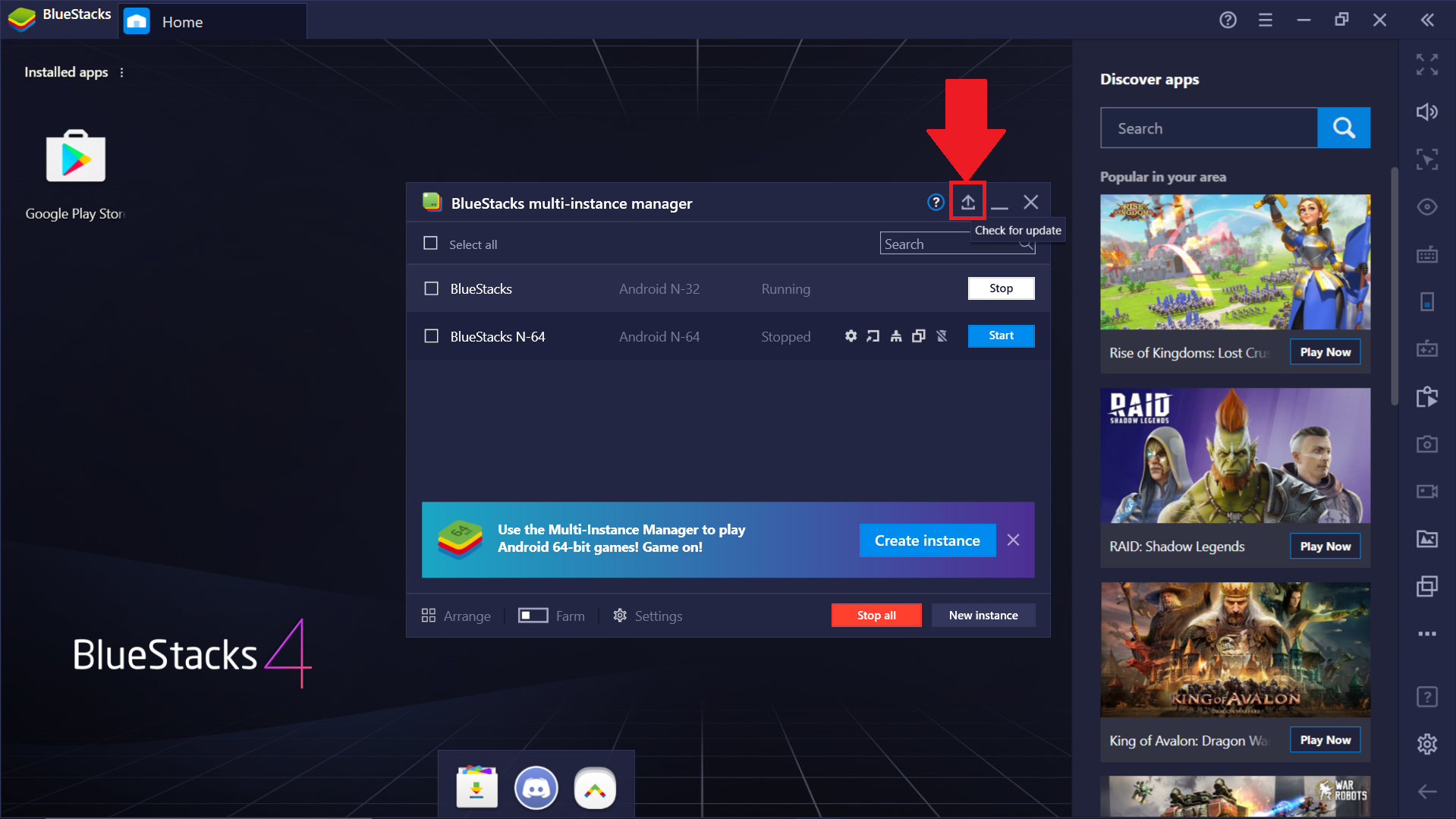Tick the BlueStacks instance checkbox
The image size is (1456, 819).
(x=431, y=288)
